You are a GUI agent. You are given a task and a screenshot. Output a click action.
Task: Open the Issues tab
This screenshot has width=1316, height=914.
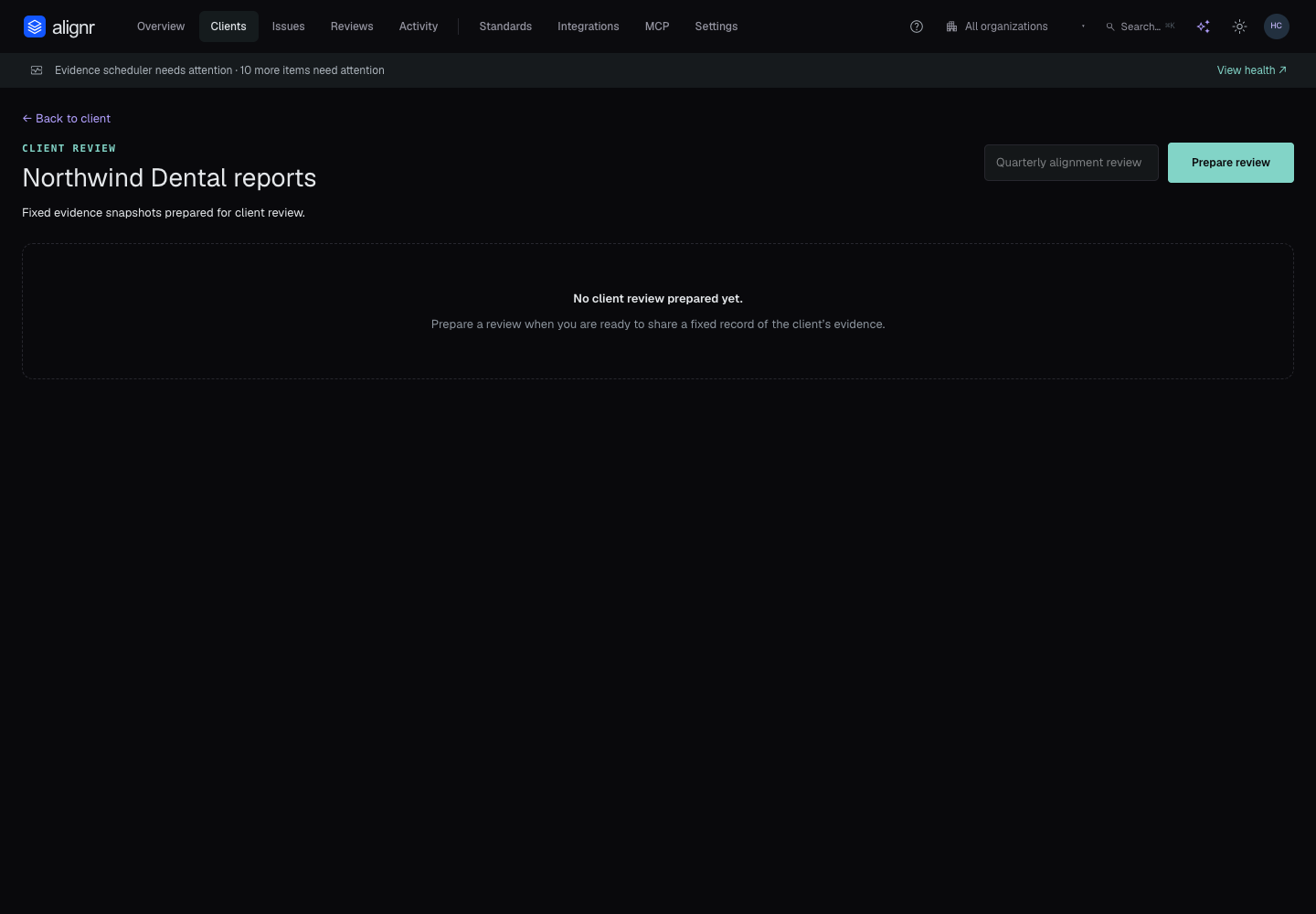point(289,27)
